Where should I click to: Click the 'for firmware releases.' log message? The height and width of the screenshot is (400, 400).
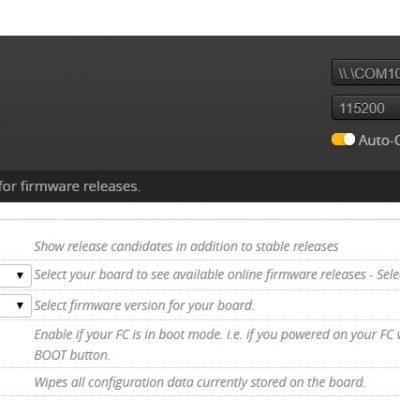coord(70,186)
